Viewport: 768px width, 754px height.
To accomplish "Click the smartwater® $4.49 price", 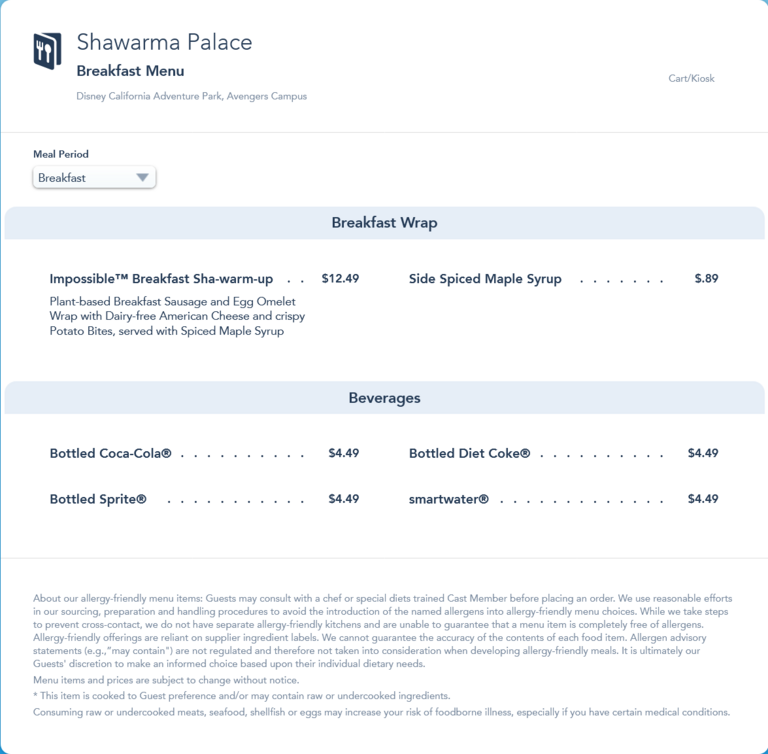I will tap(702, 499).
